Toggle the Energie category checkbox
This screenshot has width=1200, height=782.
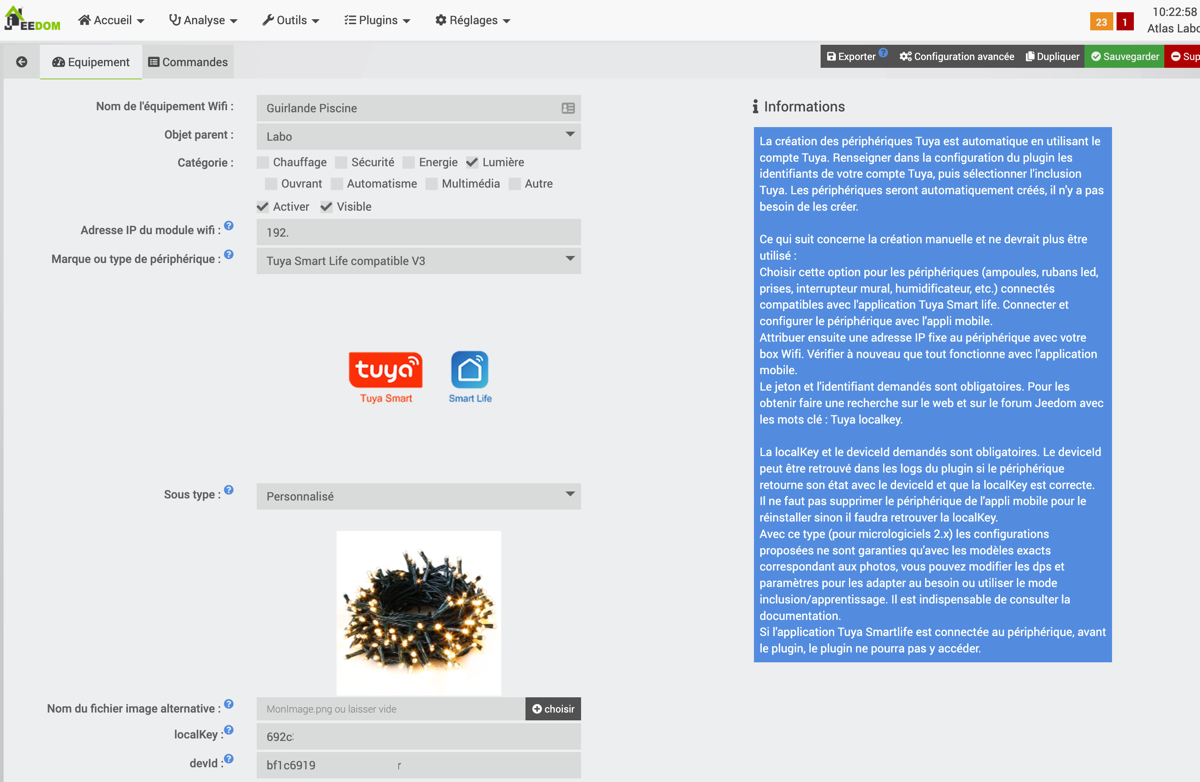click(408, 162)
